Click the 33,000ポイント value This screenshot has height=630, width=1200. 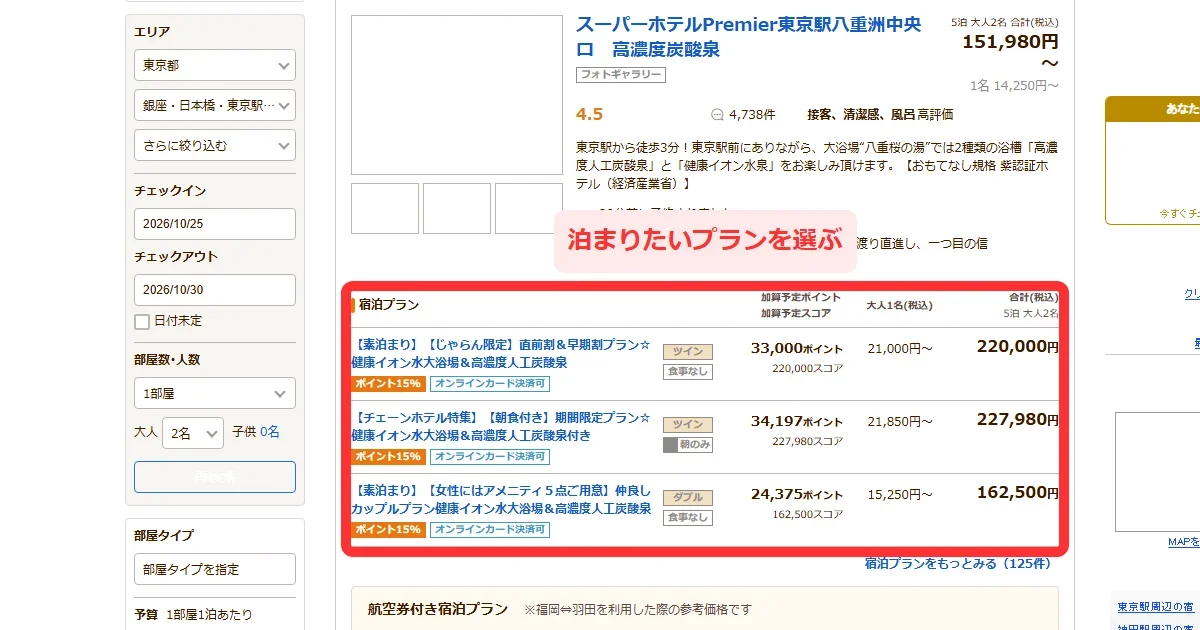click(797, 349)
